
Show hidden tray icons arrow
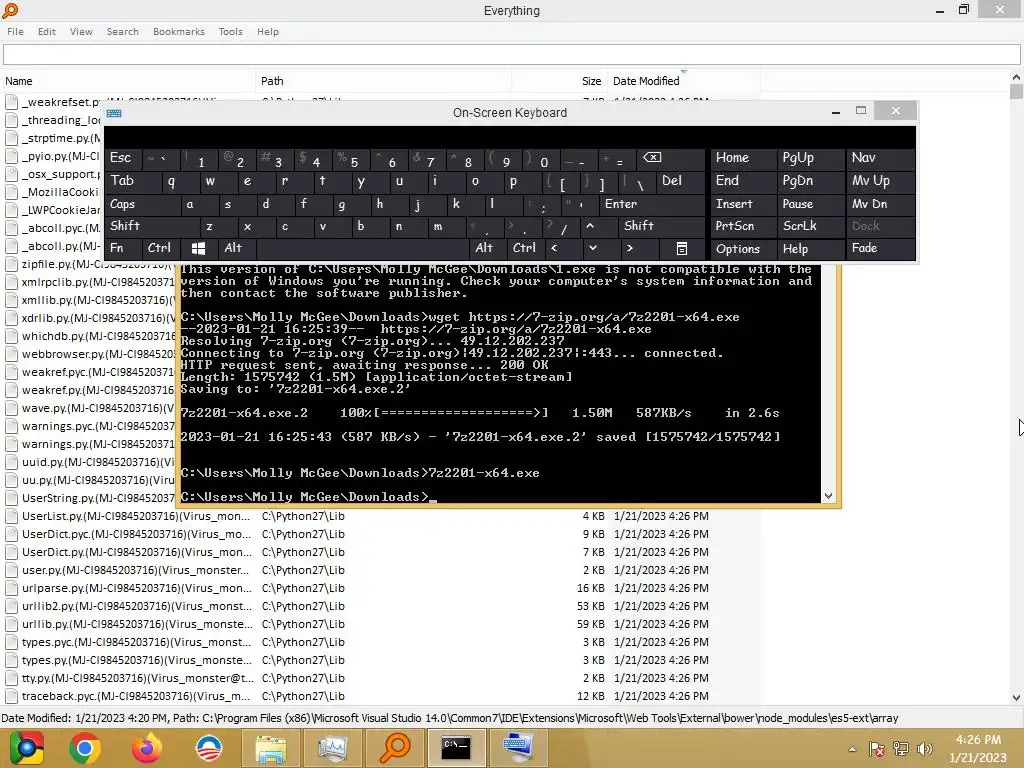852,749
